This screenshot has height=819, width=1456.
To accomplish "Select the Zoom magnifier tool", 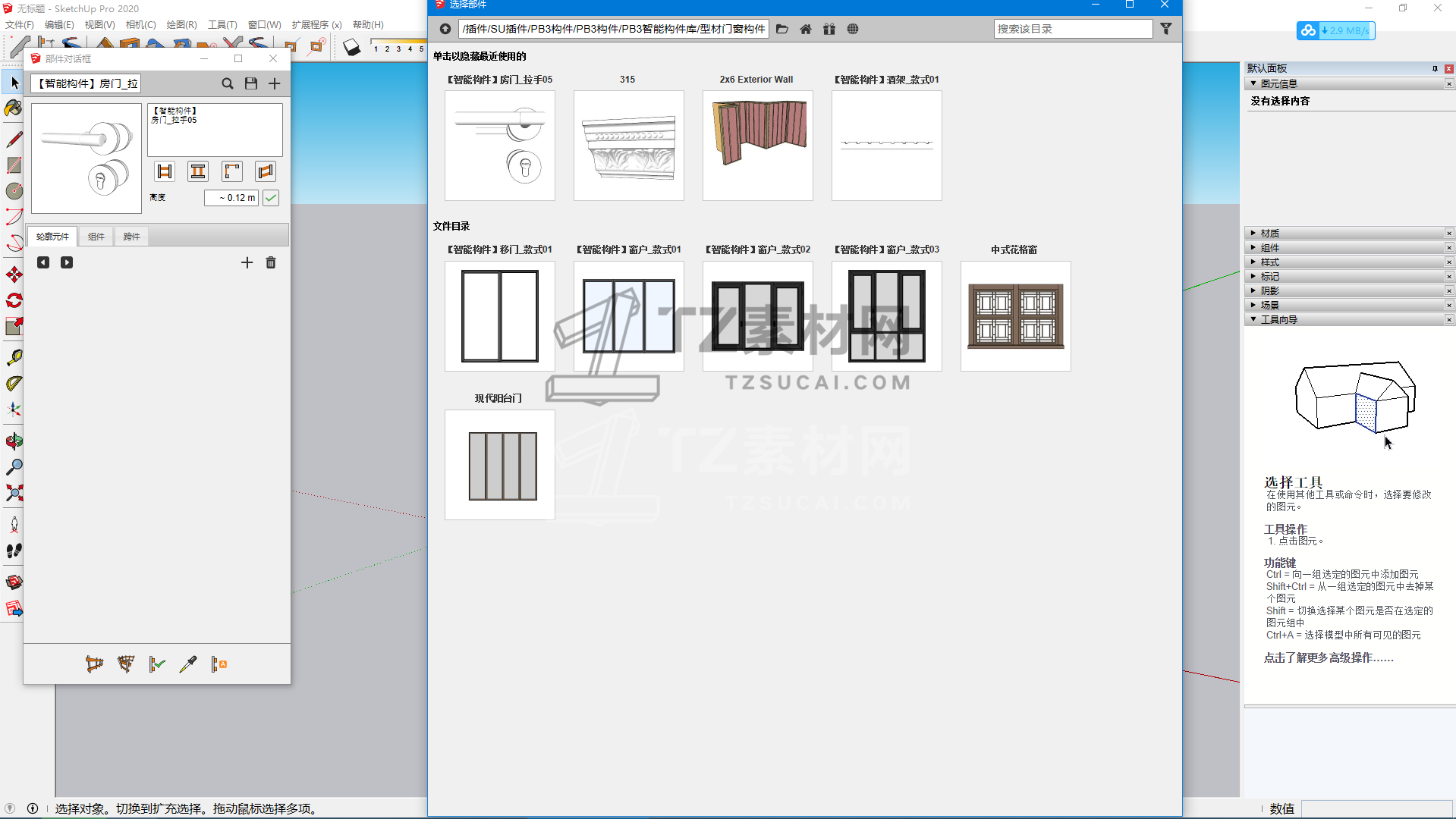I will coord(14,467).
